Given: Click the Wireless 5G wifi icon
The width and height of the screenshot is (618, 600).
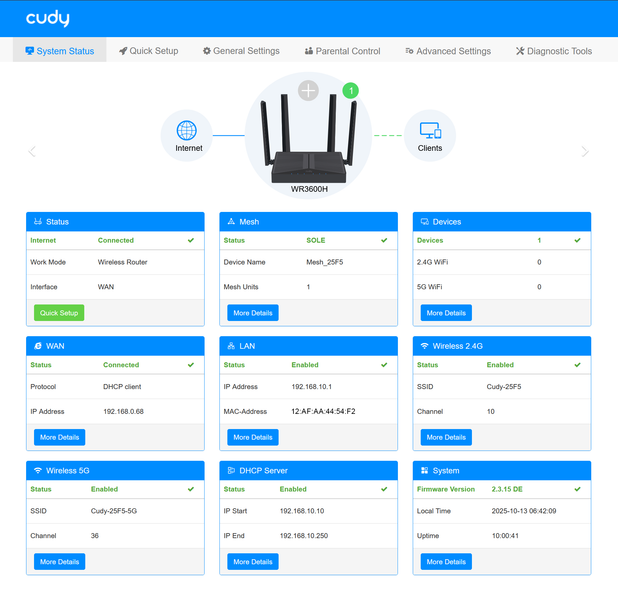Looking at the screenshot, I should coord(38,470).
